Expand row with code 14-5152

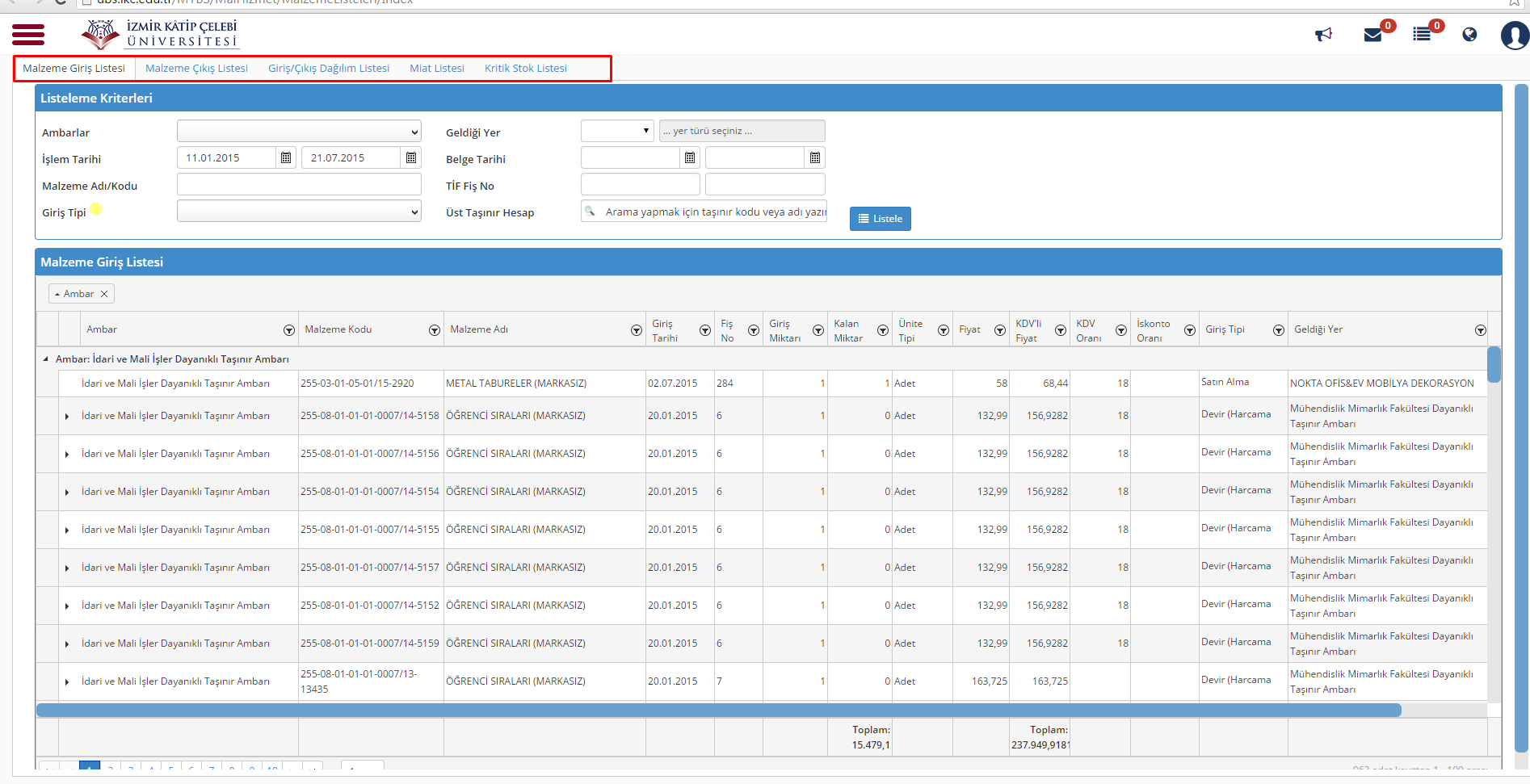point(67,606)
